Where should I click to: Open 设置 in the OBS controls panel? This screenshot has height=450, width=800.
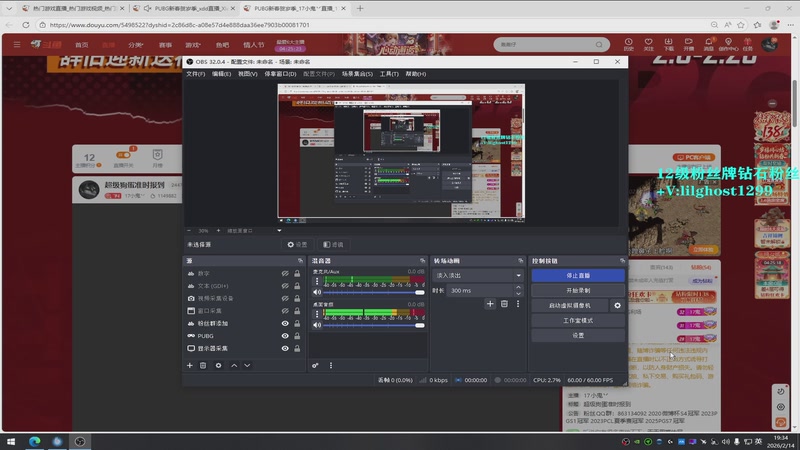coord(578,335)
